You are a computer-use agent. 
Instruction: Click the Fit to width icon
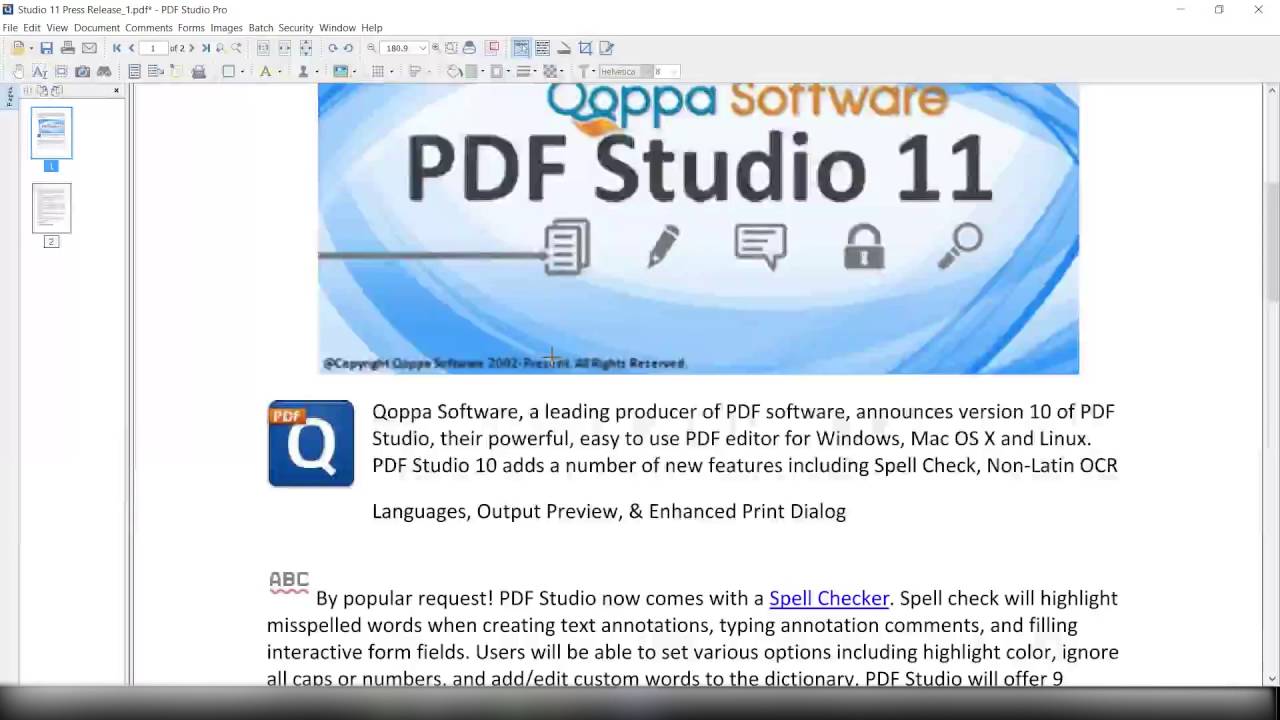284,48
